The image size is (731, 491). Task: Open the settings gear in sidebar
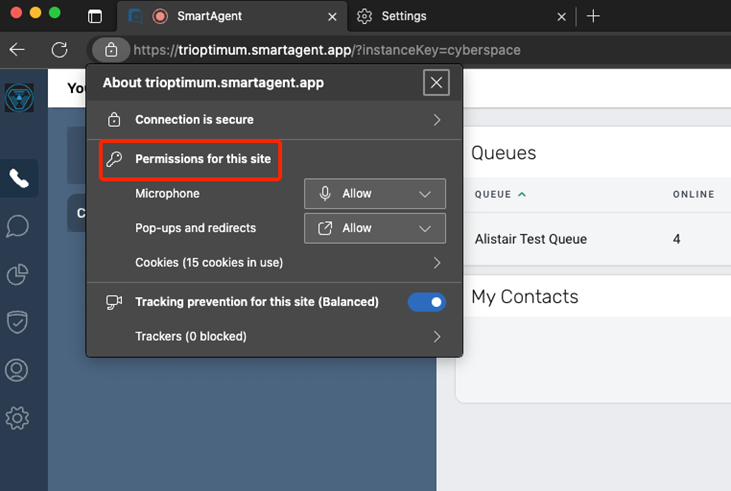[18, 418]
